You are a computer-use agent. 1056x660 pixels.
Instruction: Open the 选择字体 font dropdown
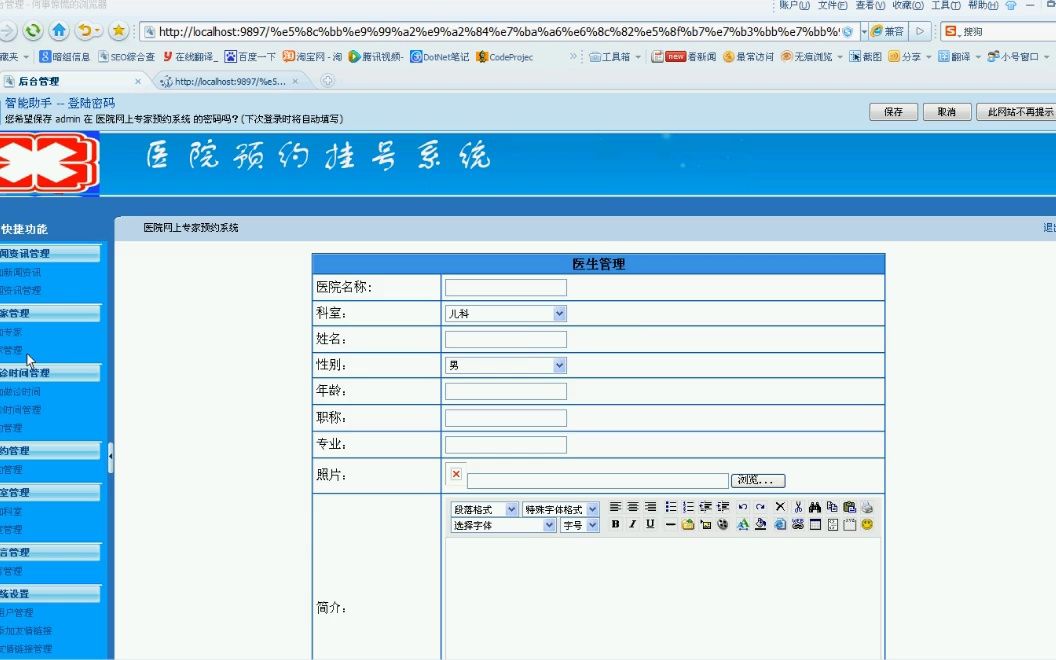click(503, 525)
